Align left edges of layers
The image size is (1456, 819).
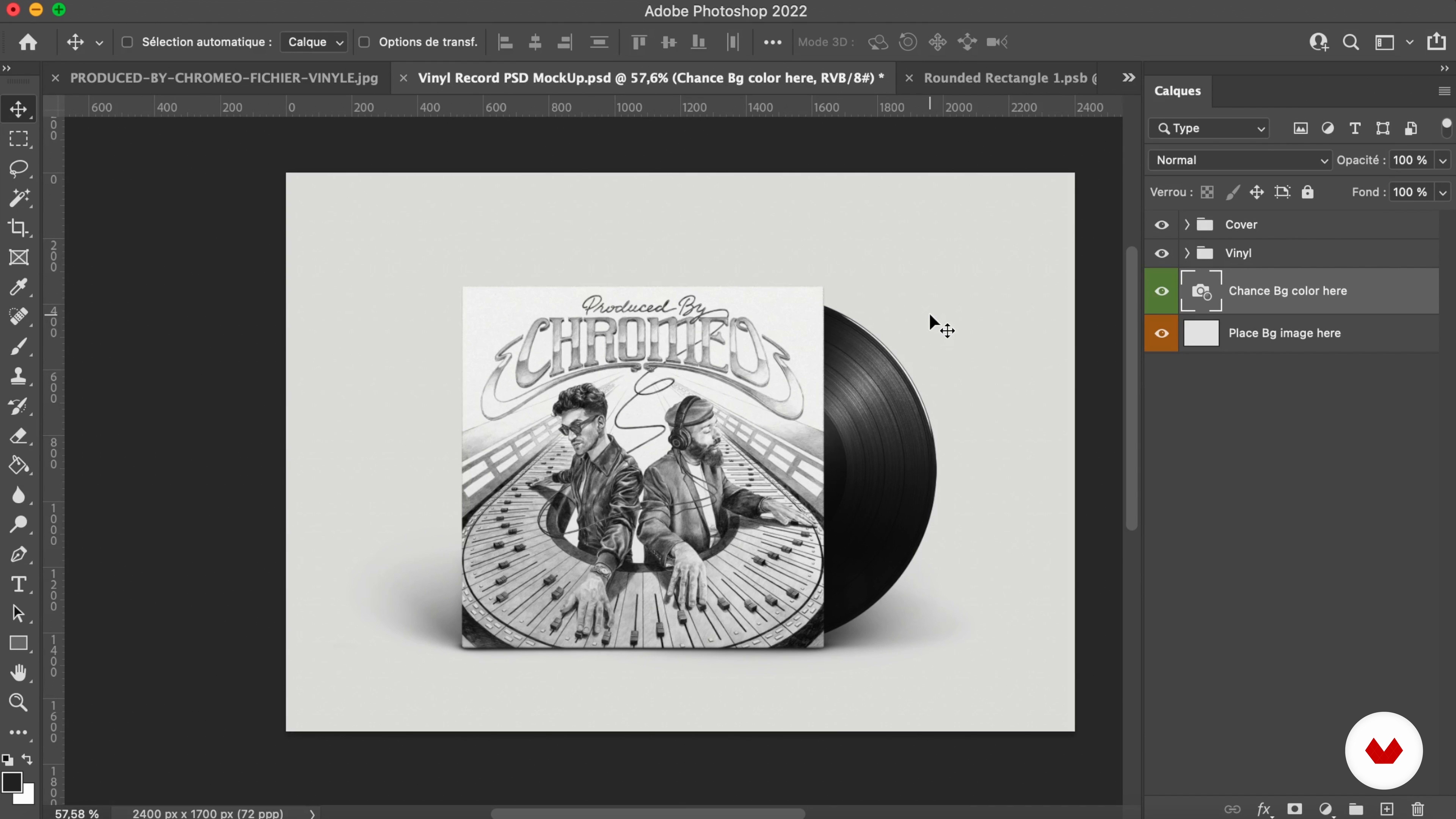pyautogui.click(x=505, y=42)
